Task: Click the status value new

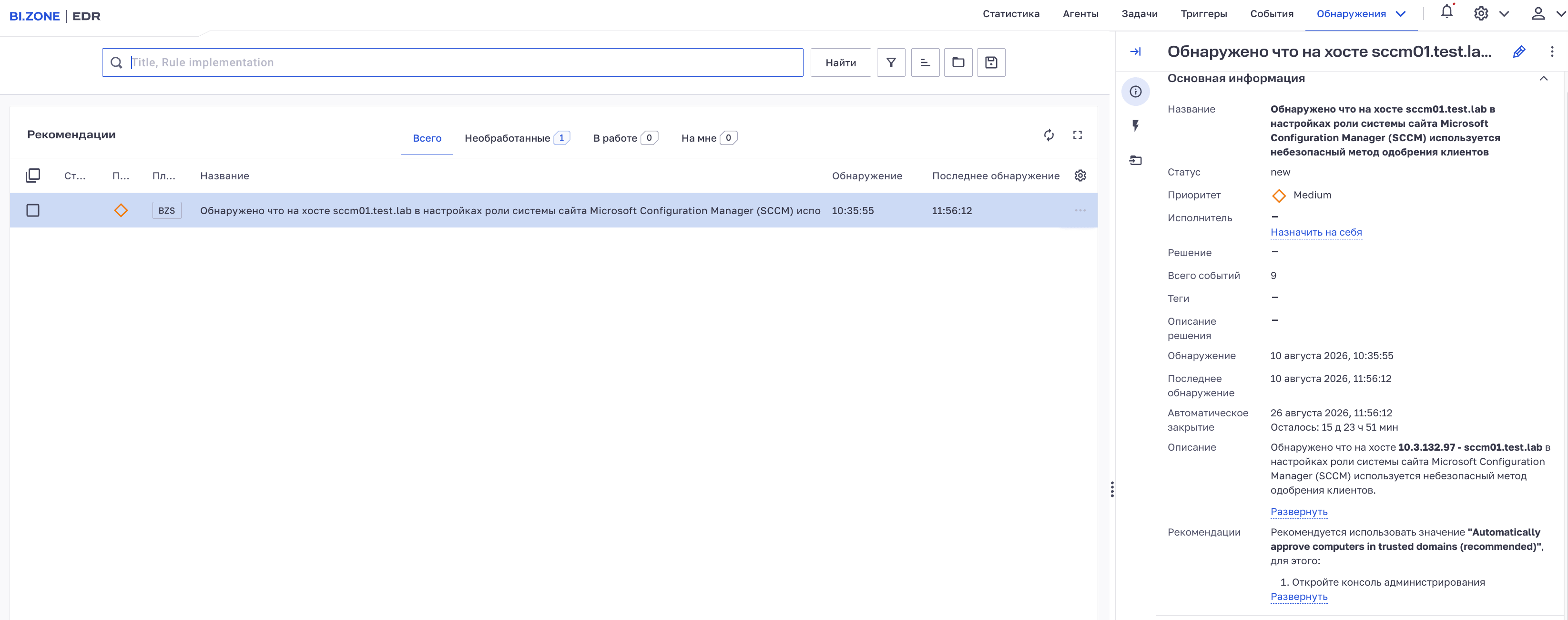Action: point(1280,172)
